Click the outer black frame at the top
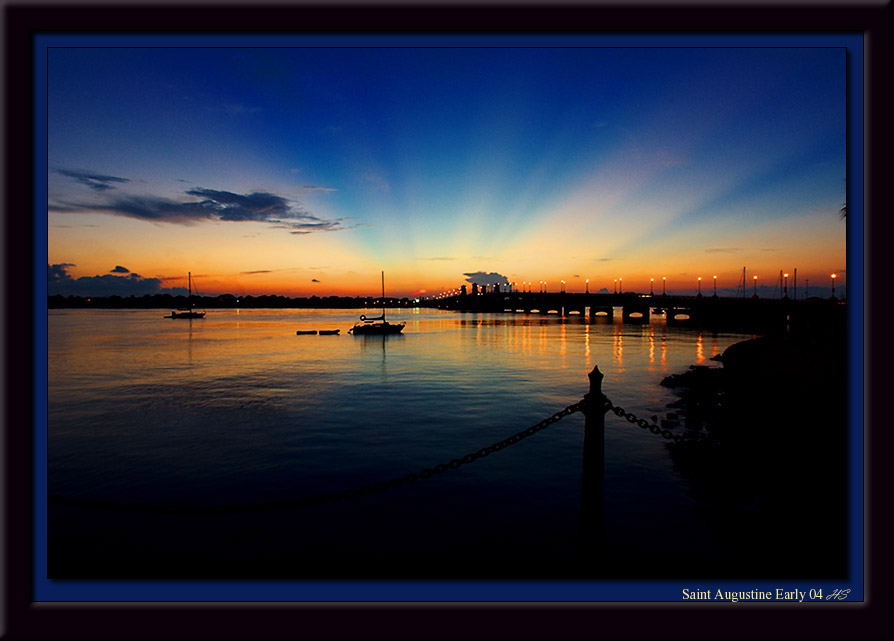 [447, 15]
